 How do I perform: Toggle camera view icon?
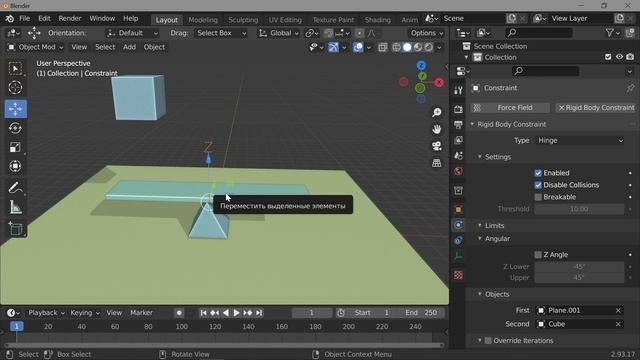(437, 146)
